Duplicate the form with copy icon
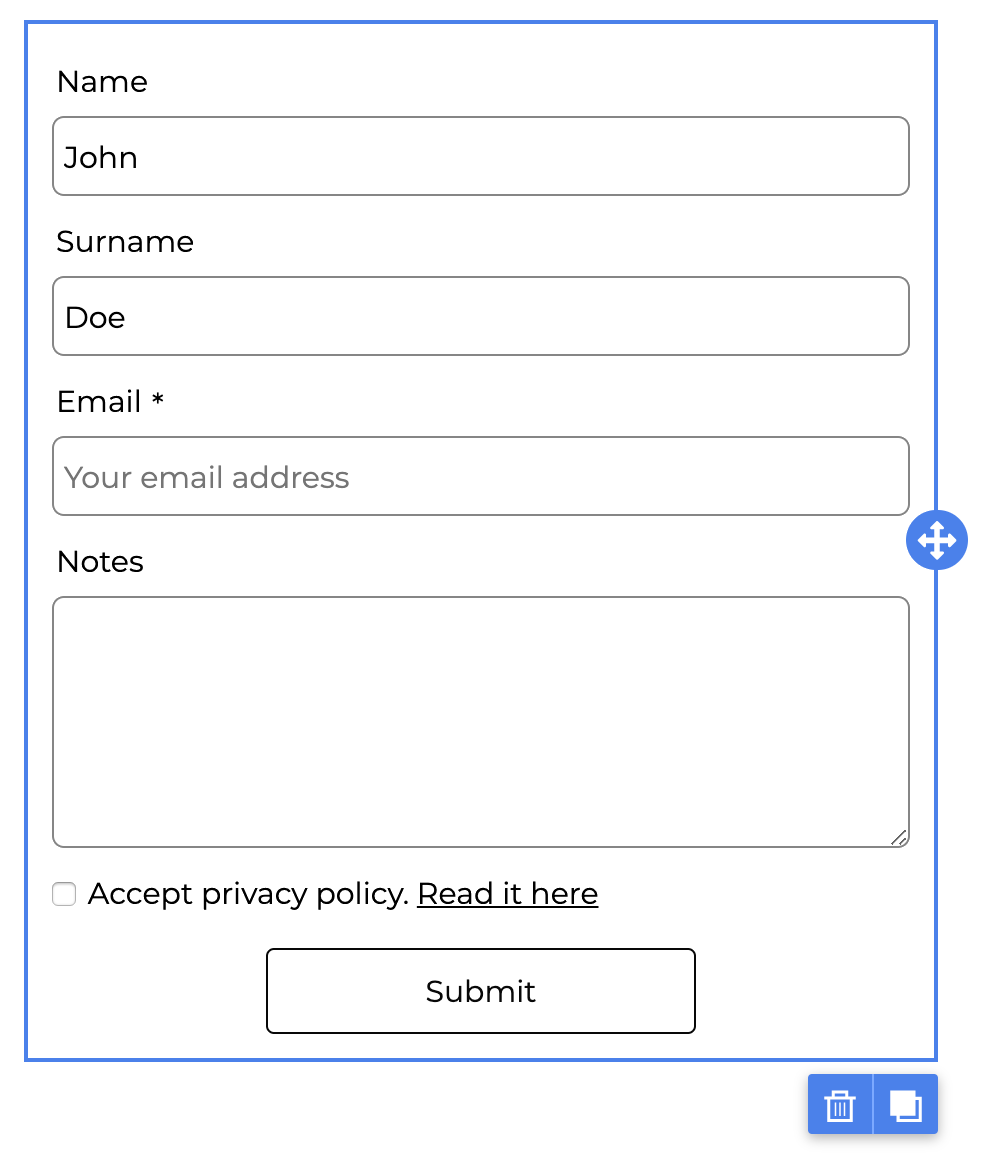Screen dimensions: 986x1156 pyautogui.click(x=906, y=1106)
